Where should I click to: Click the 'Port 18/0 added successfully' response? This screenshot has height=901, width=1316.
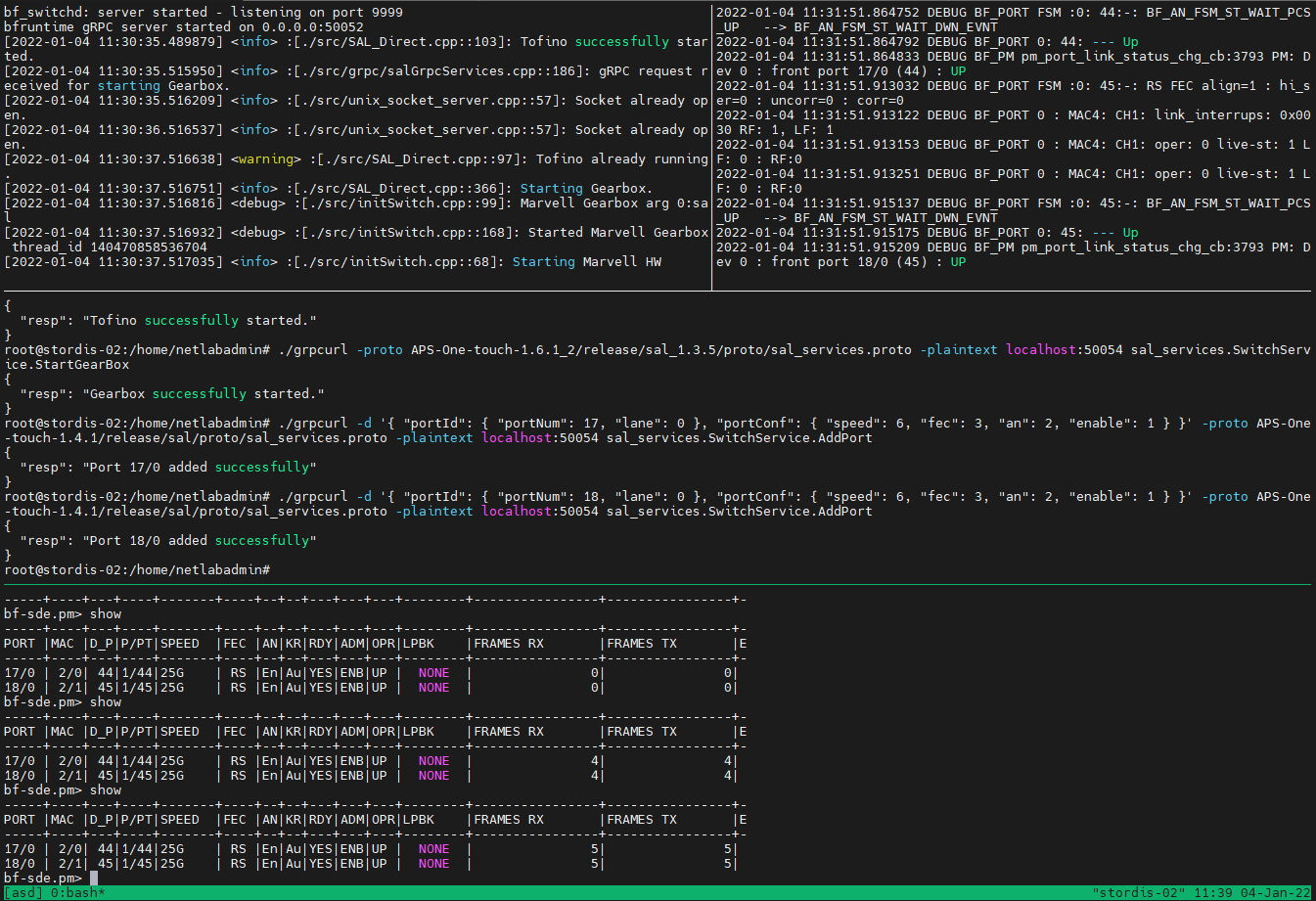coord(200,541)
